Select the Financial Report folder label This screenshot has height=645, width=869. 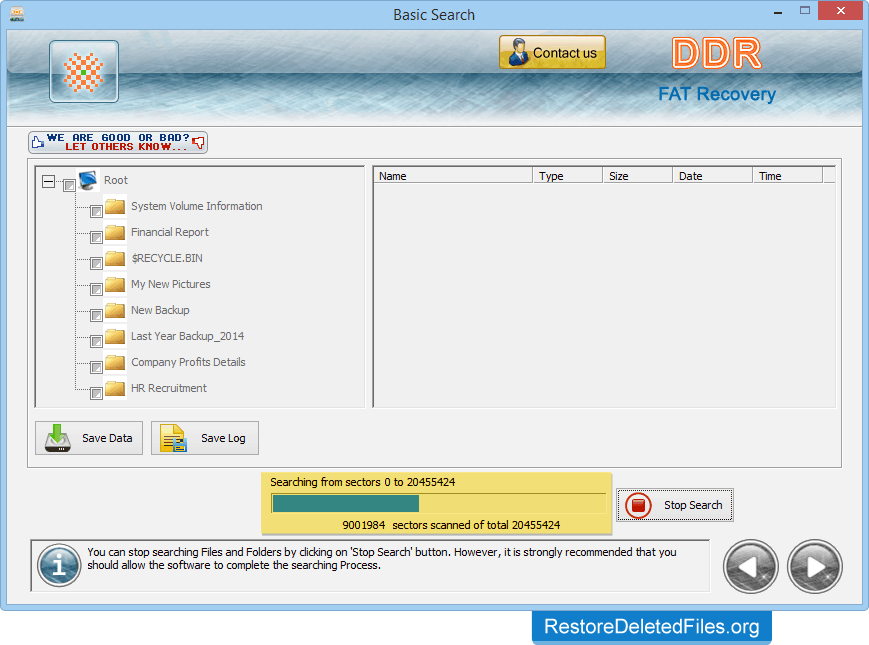coord(170,232)
